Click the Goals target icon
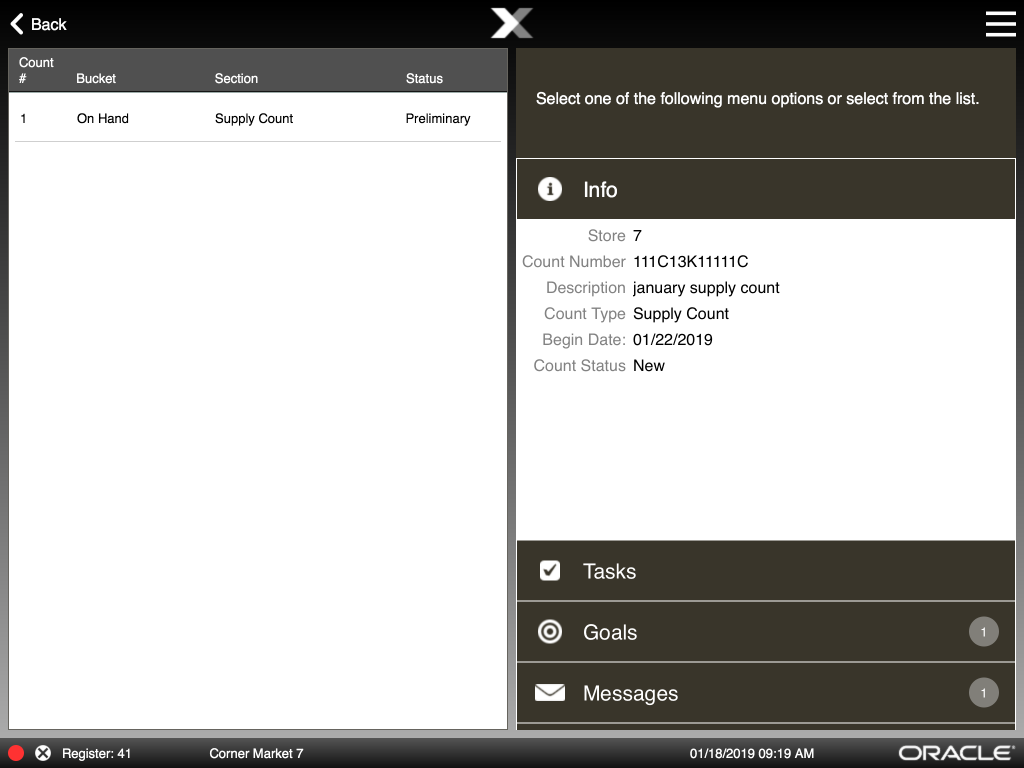The image size is (1024, 768). [x=550, y=632]
